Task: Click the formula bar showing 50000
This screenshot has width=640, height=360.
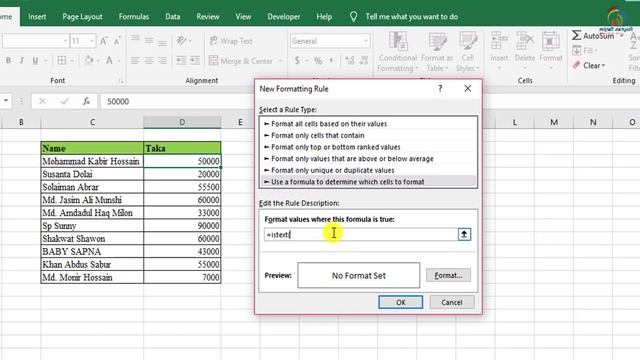Action: pos(177,101)
